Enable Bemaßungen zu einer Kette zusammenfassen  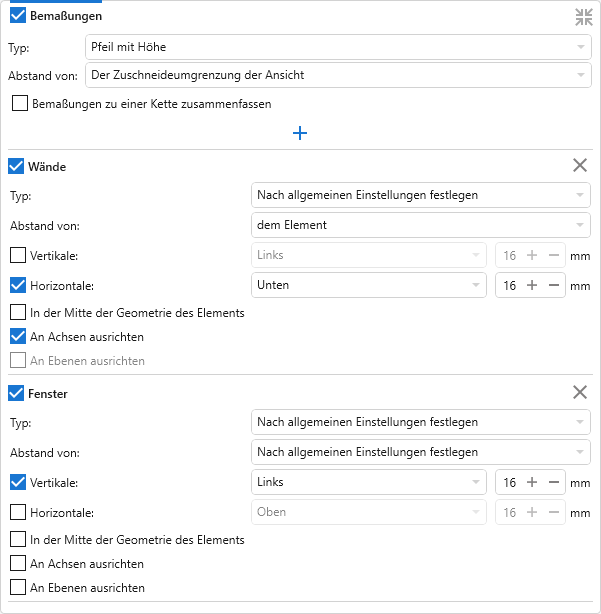click(20, 103)
